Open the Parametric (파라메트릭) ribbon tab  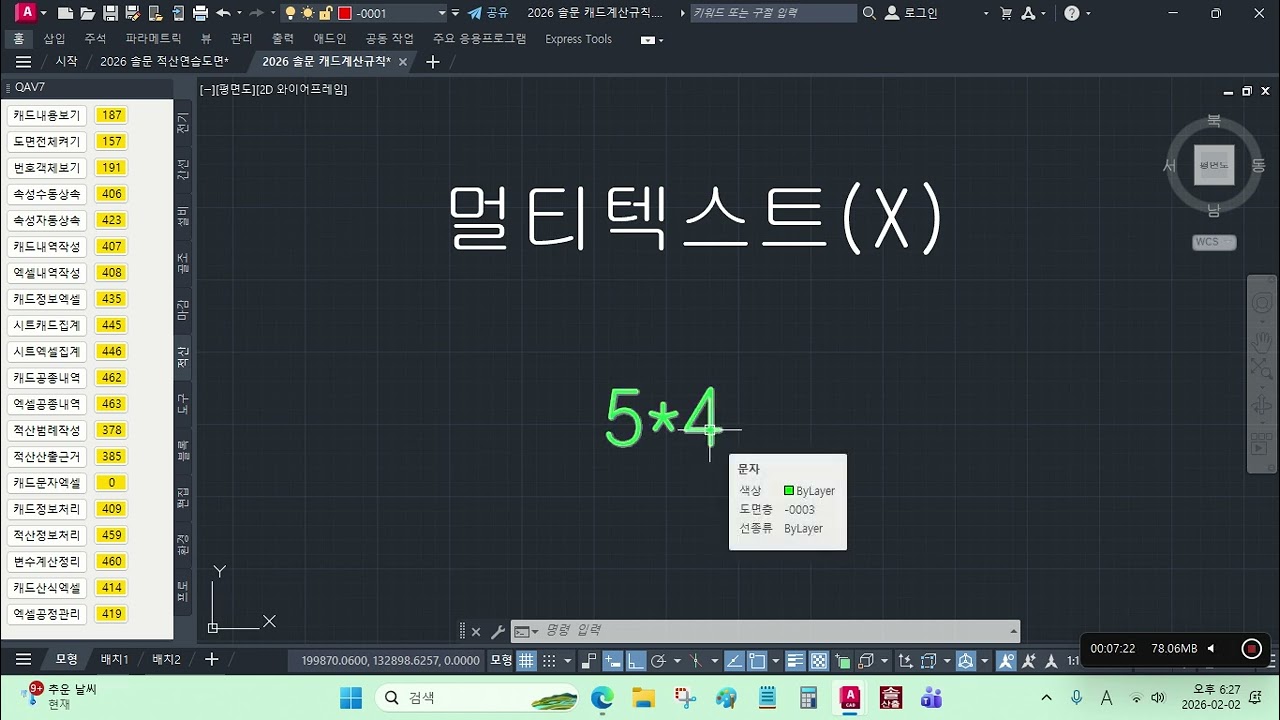(x=153, y=39)
